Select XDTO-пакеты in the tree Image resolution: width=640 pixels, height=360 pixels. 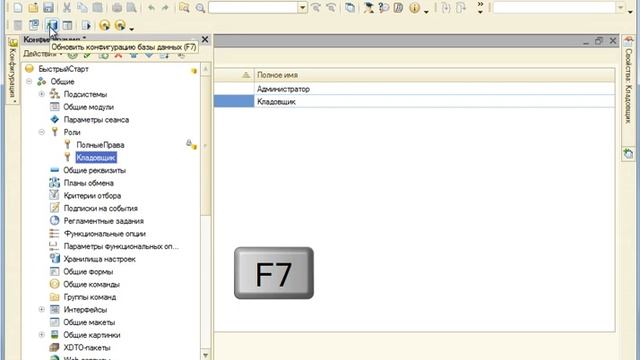[87, 347]
